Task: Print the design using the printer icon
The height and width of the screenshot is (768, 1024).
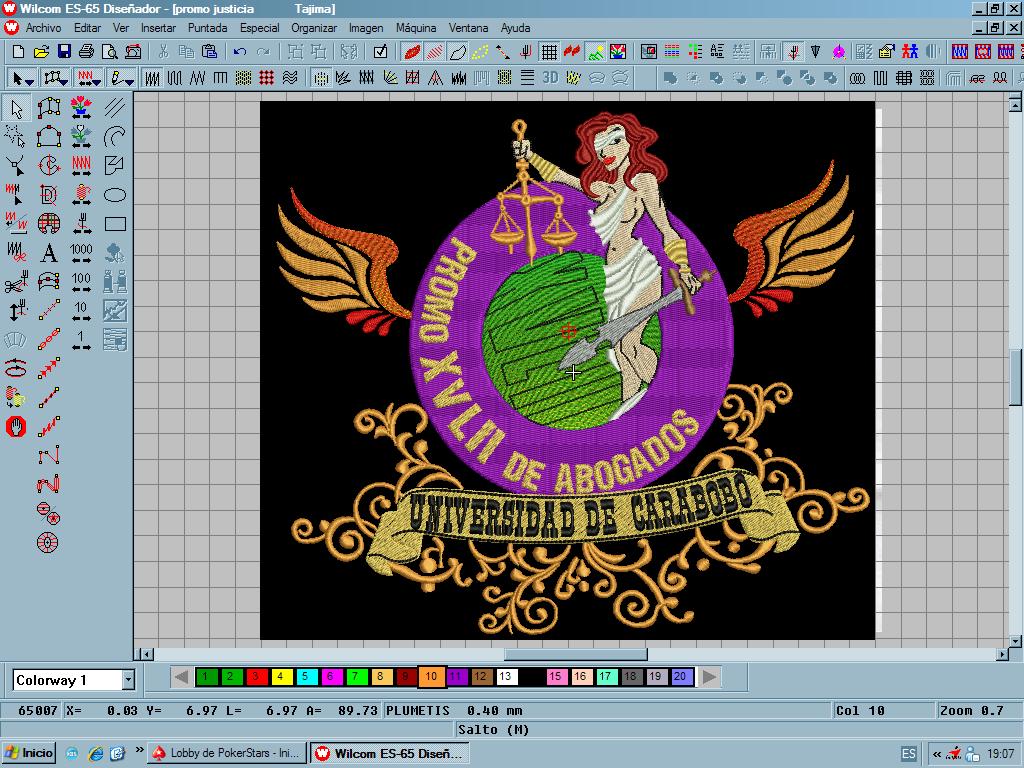Action: click(86, 52)
